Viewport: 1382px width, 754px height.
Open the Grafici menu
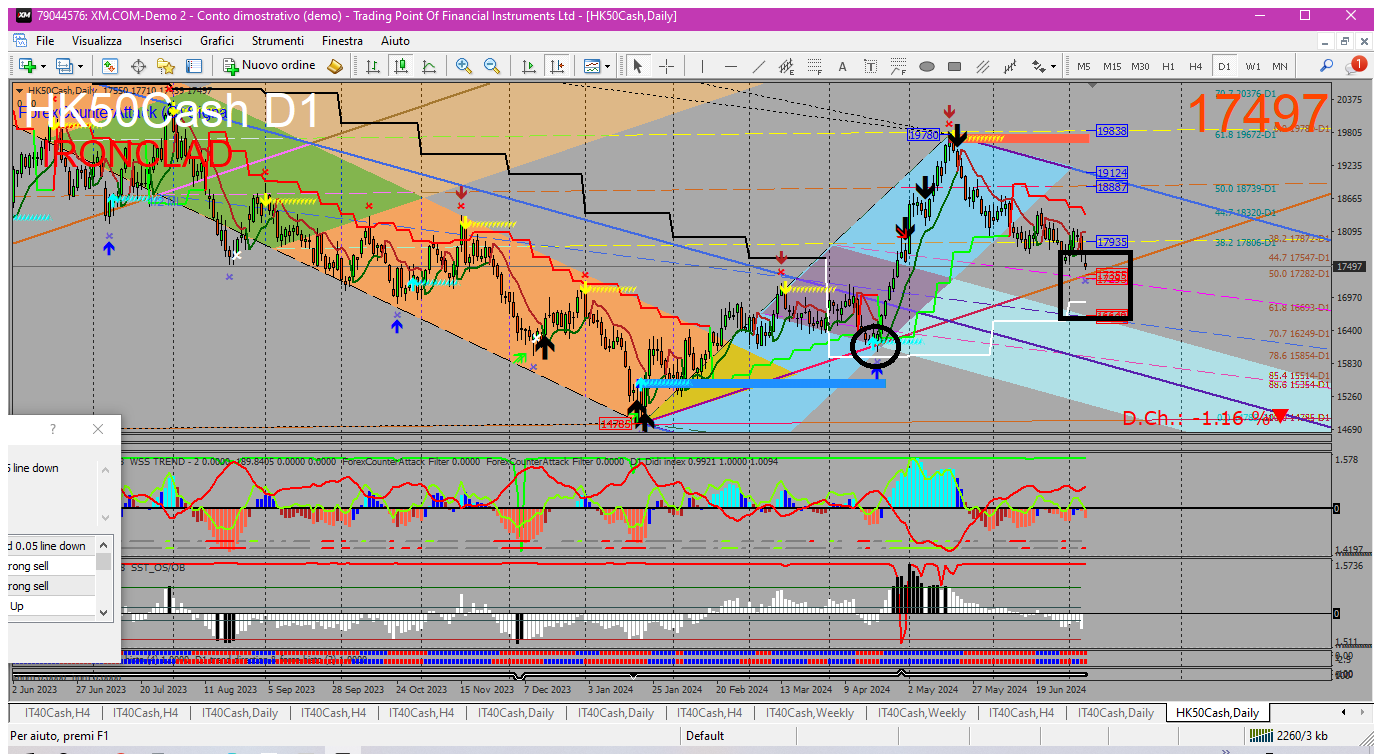pyautogui.click(x=217, y=41)
